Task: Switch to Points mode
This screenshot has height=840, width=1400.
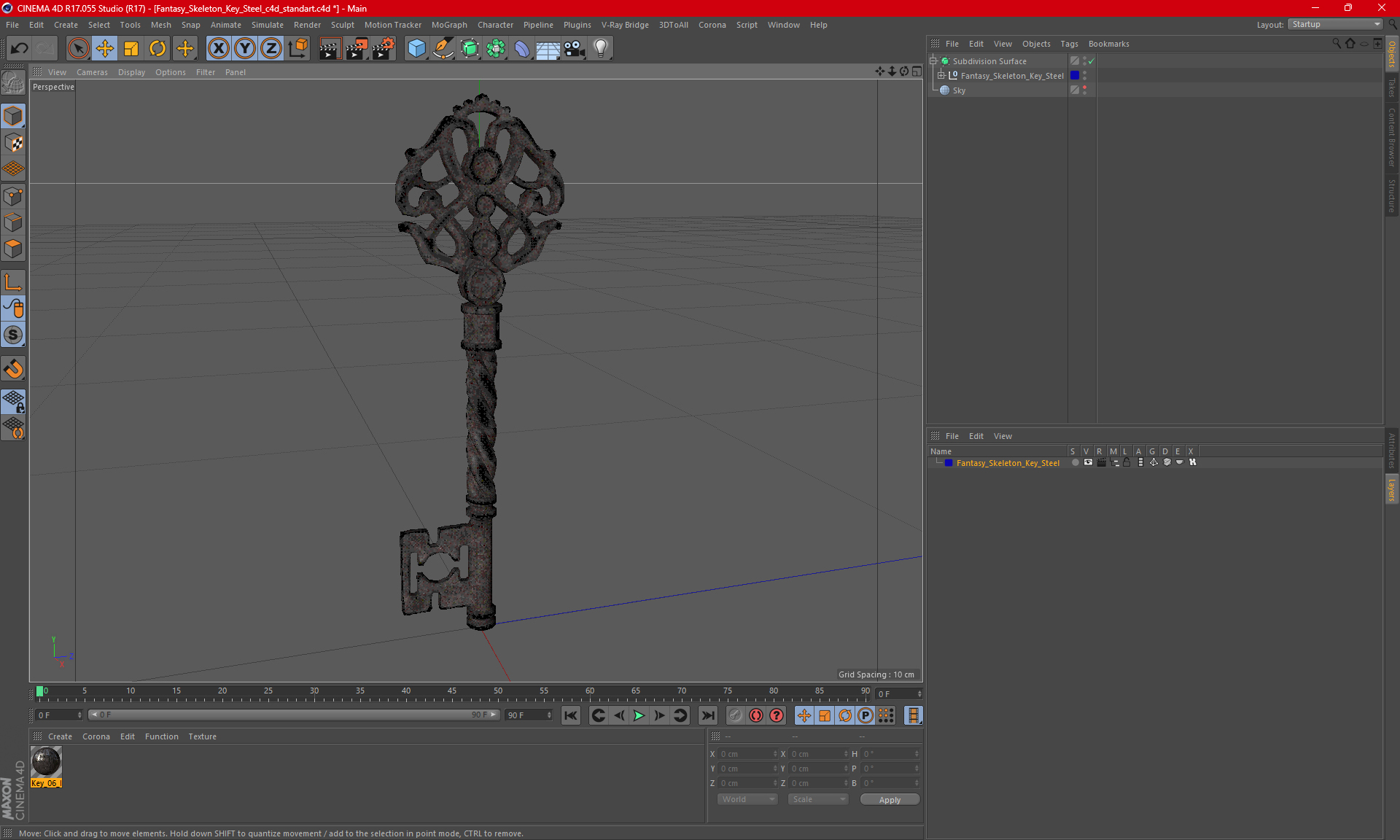Action: coord(13,196)
